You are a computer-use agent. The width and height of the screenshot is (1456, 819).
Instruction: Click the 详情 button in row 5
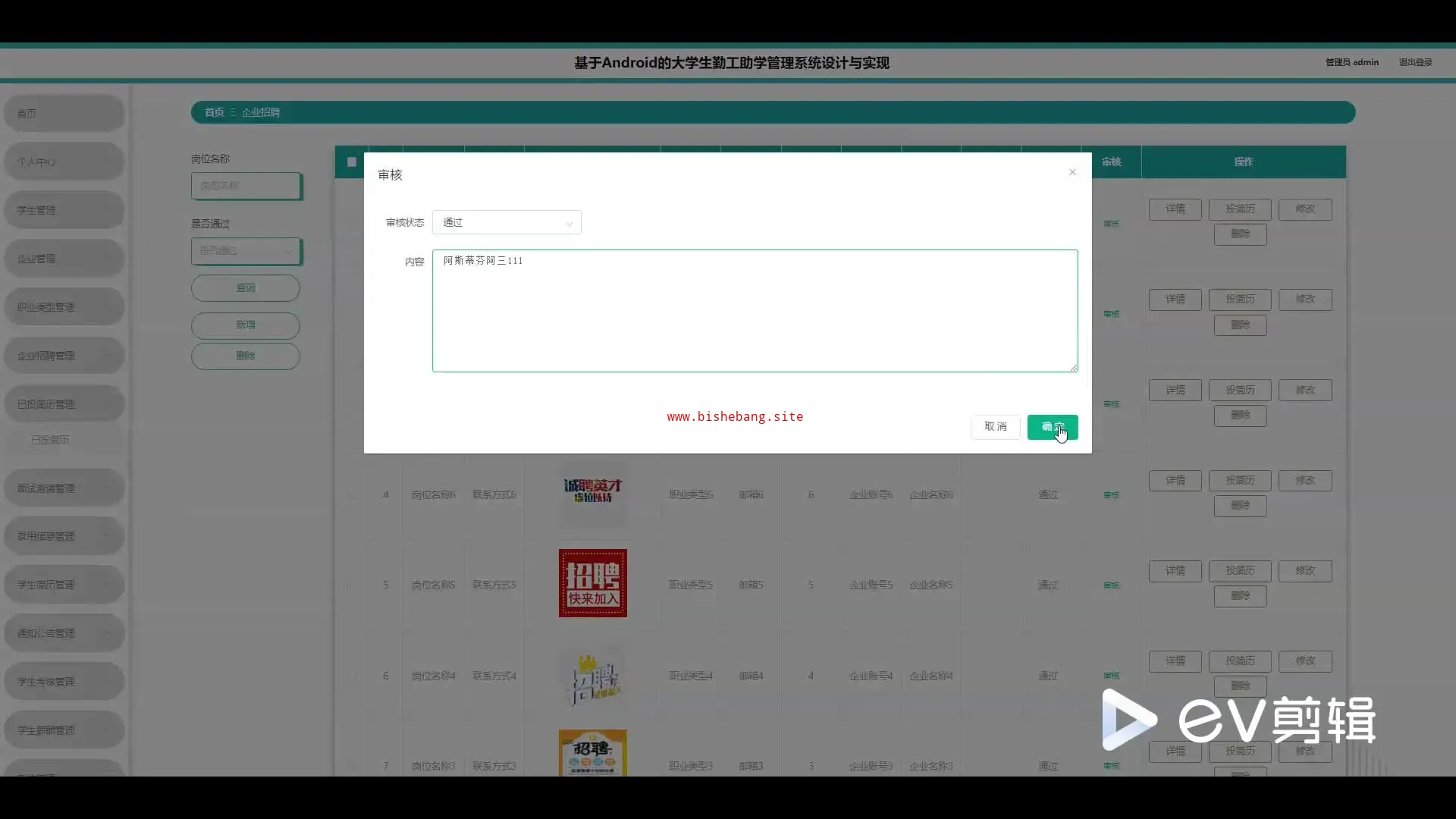[x=1175, y=570]
